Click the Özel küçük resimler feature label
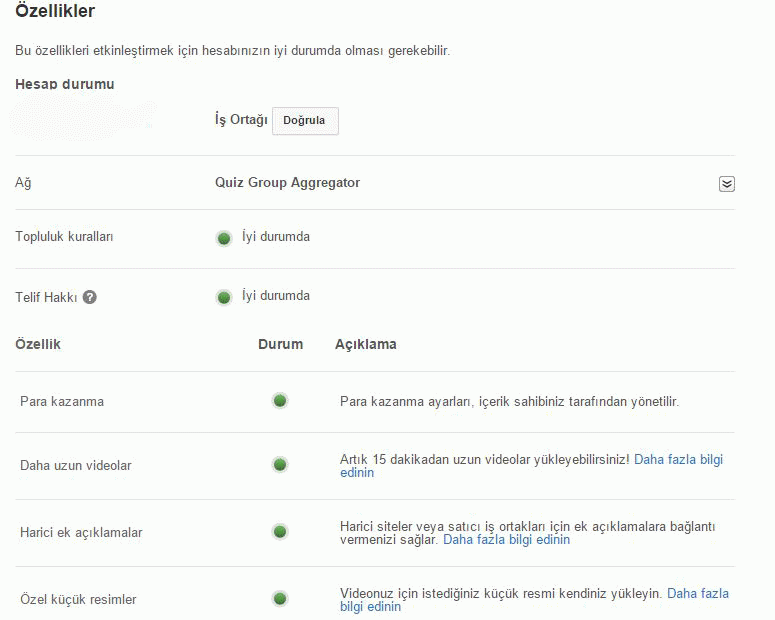This screenshot has height=620, width=775. (78, 599)
